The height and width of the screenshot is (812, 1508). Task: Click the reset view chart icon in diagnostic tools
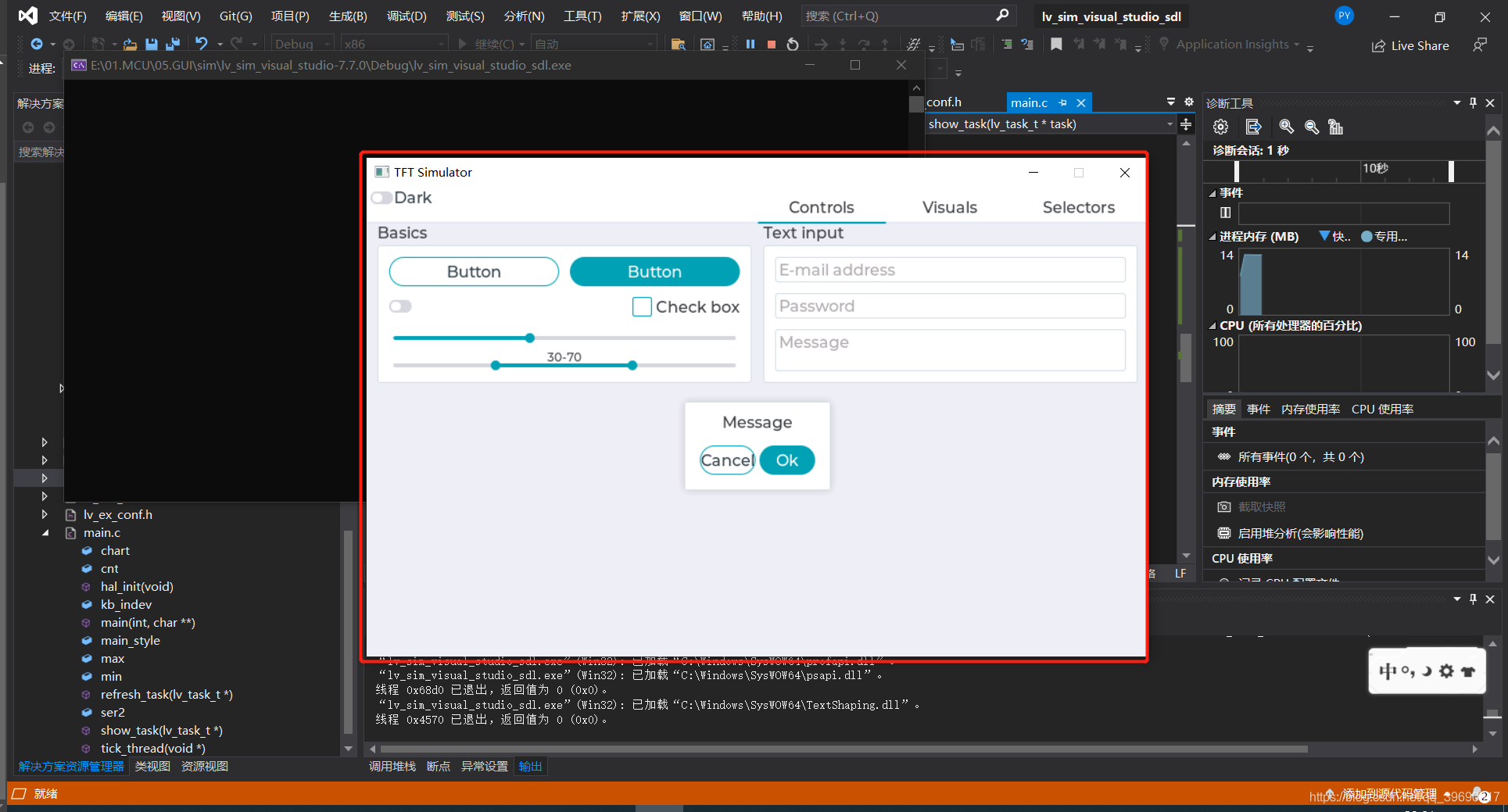click(x=1335, y=127)
